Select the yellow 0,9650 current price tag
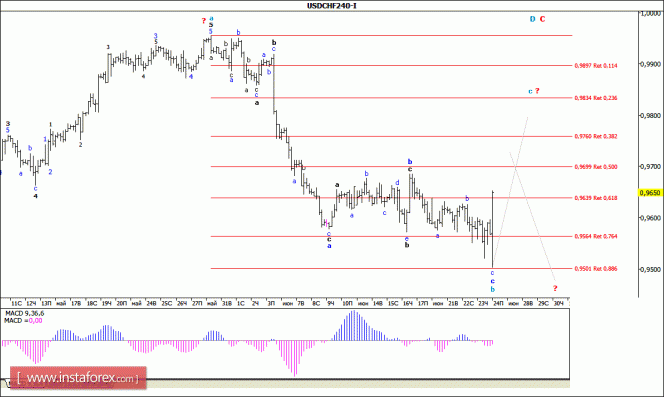664x397 pixels. 650,193
